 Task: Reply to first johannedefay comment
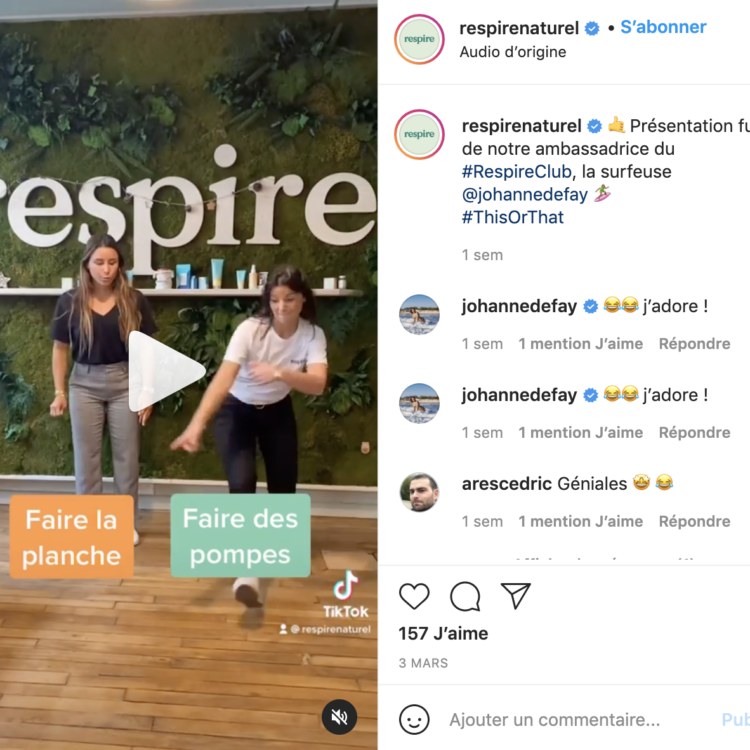point(695,343)
